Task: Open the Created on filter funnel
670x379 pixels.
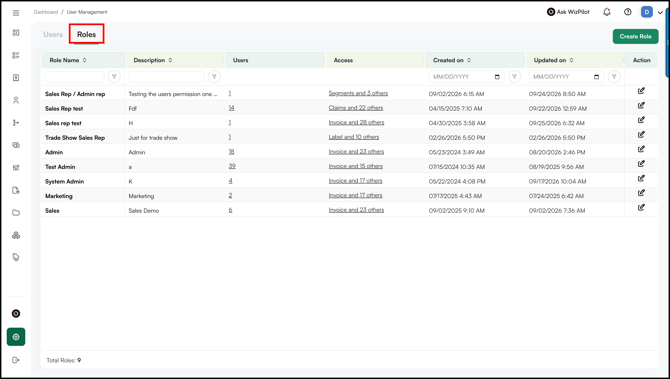Action: click(x=514, y=77)
